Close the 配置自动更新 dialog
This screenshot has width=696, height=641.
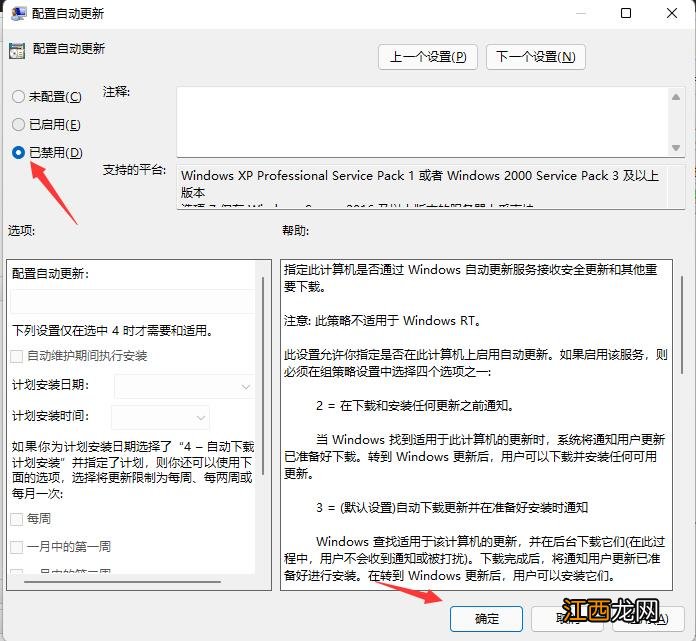[x=672, y=13]
